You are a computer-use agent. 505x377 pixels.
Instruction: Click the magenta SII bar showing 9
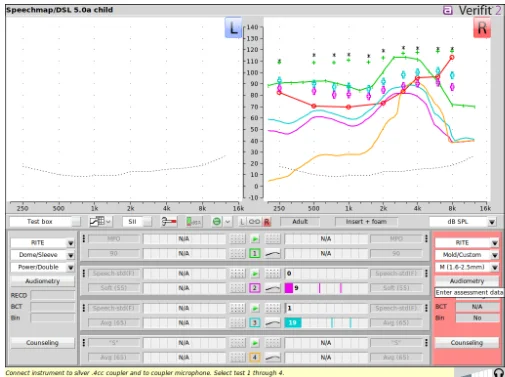click(289, 288)
